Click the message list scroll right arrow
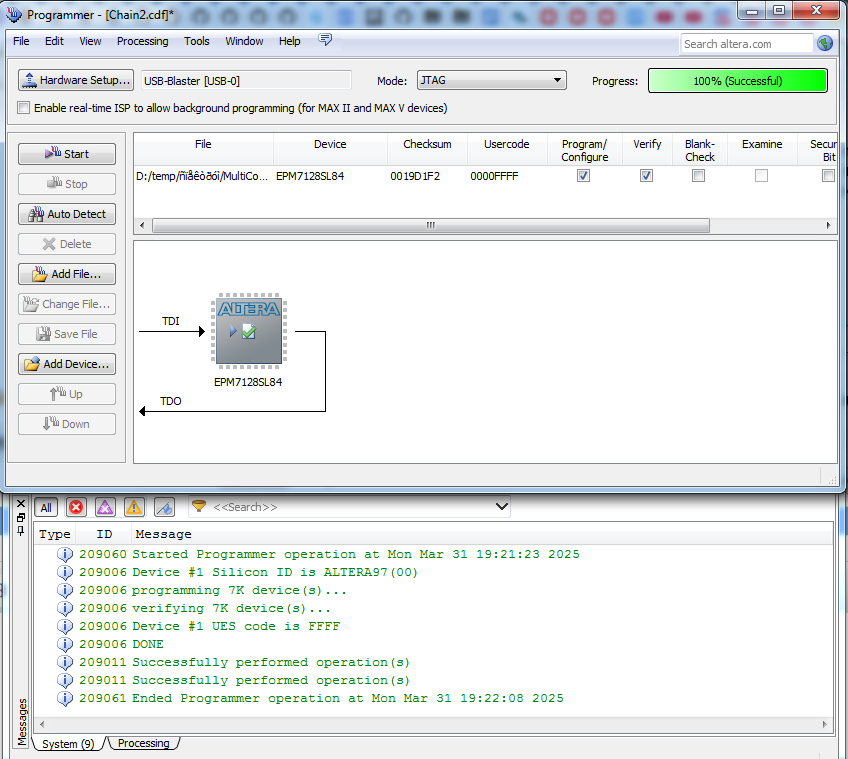Image resolution: width=848 pixels, height=759 pixels. pyautogui.click(x=824, y=724)
